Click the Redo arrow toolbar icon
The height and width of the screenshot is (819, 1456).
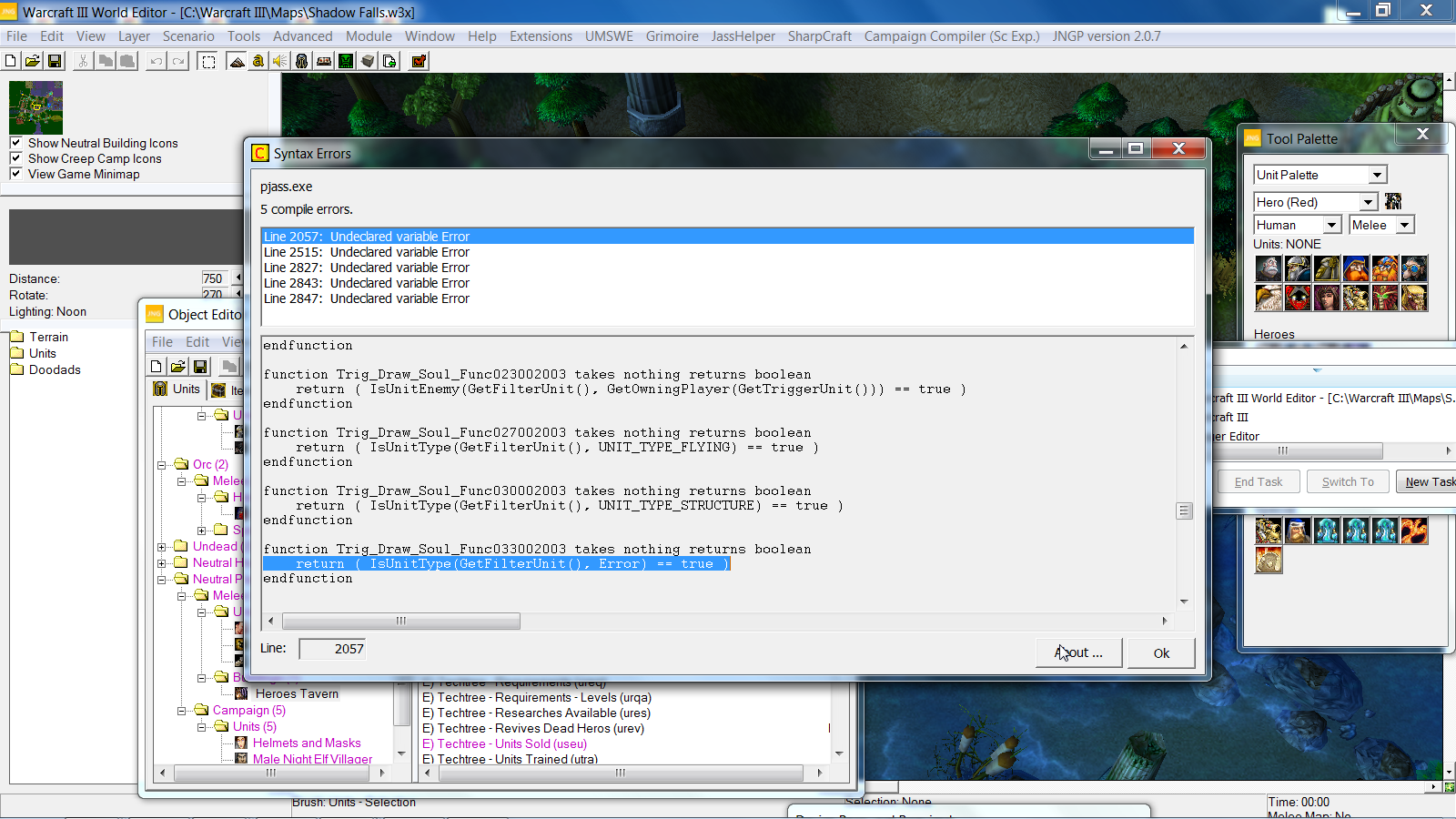pyautogui.click(x=178, y=61)
